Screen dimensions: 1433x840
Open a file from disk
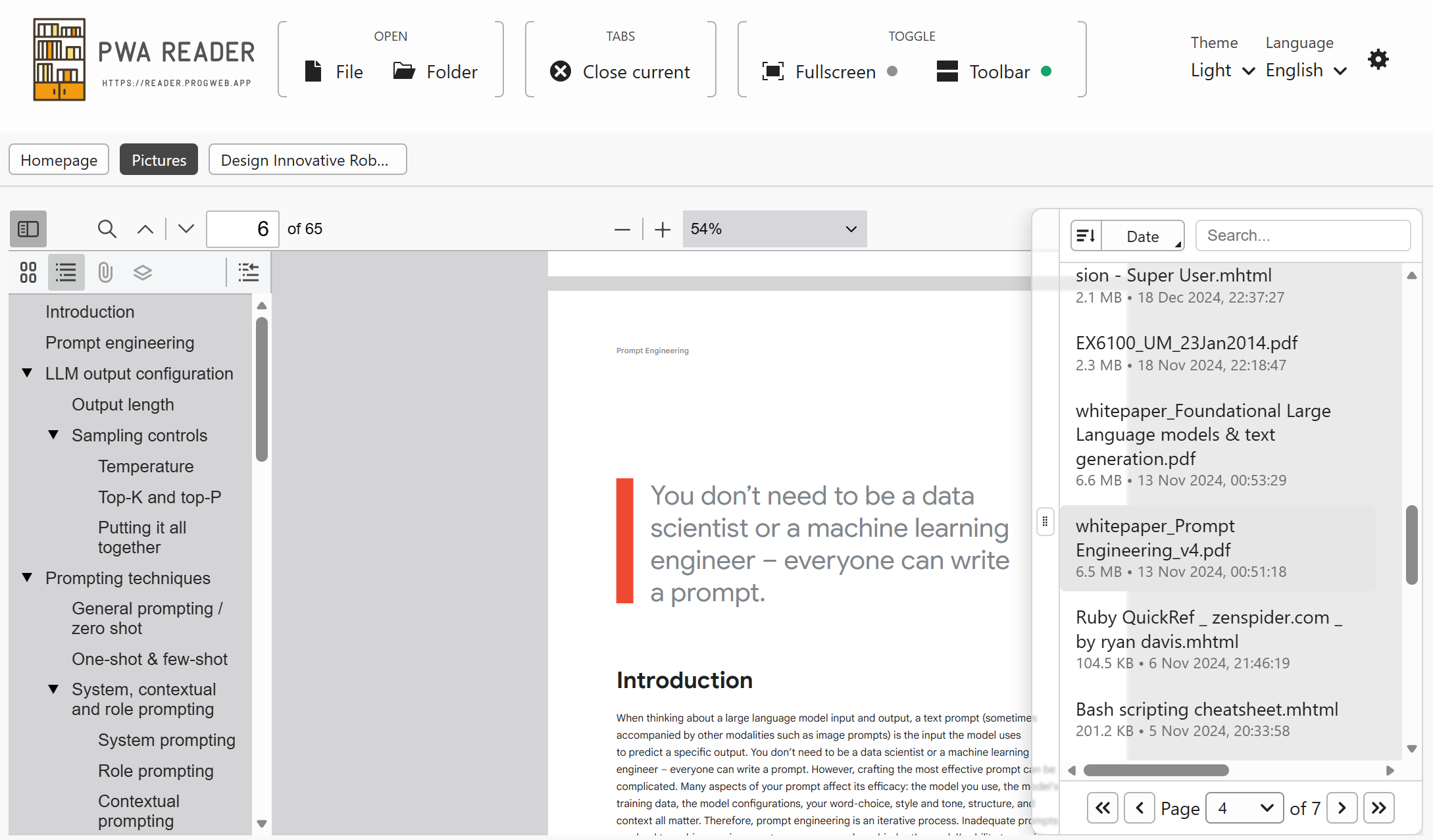pos(333,71)
